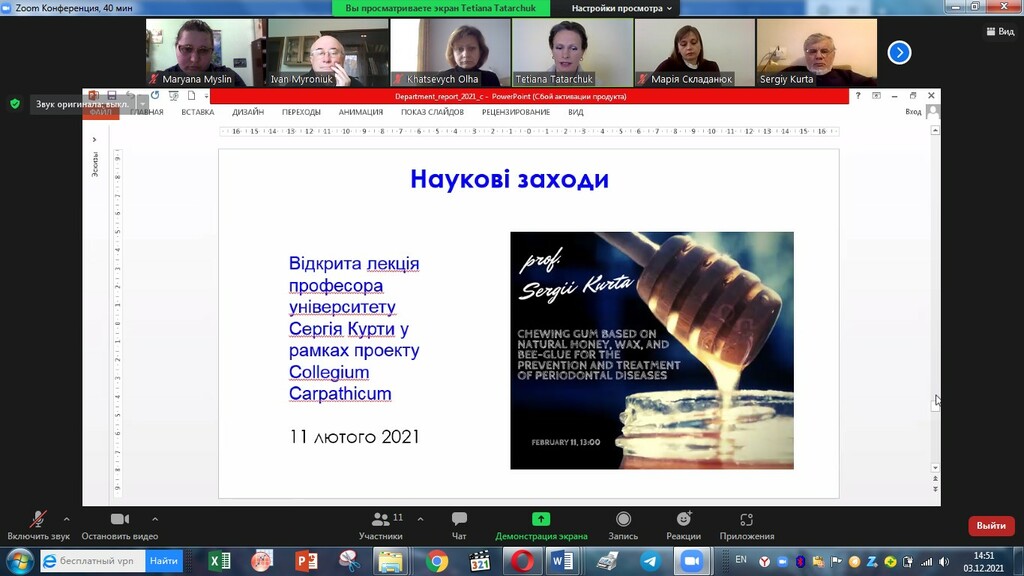Open Участники participants panel
This screenshot has width=1024, height=576.
(381, 526)
